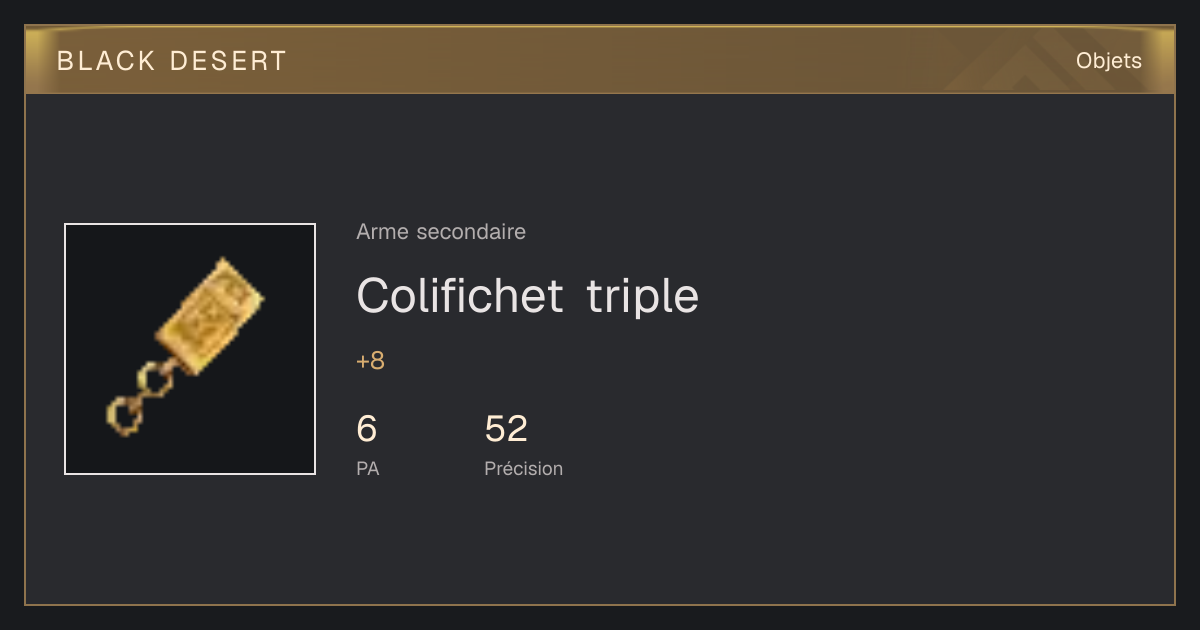This screenshot has width=1200, height=630.
Task: Click the white border of the item image
Action: click(190, 224)
